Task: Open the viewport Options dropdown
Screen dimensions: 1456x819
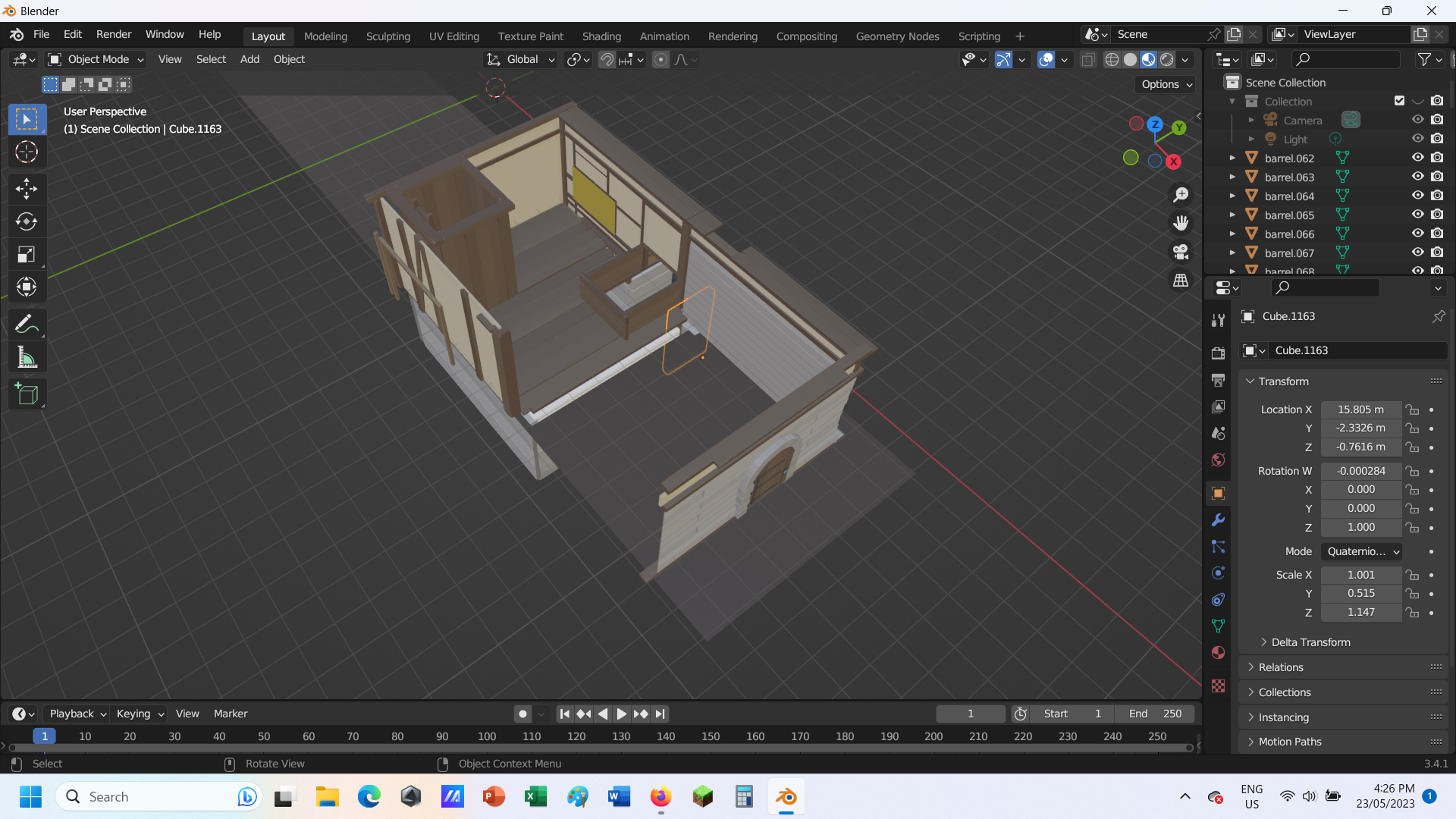Action: 1166,84
